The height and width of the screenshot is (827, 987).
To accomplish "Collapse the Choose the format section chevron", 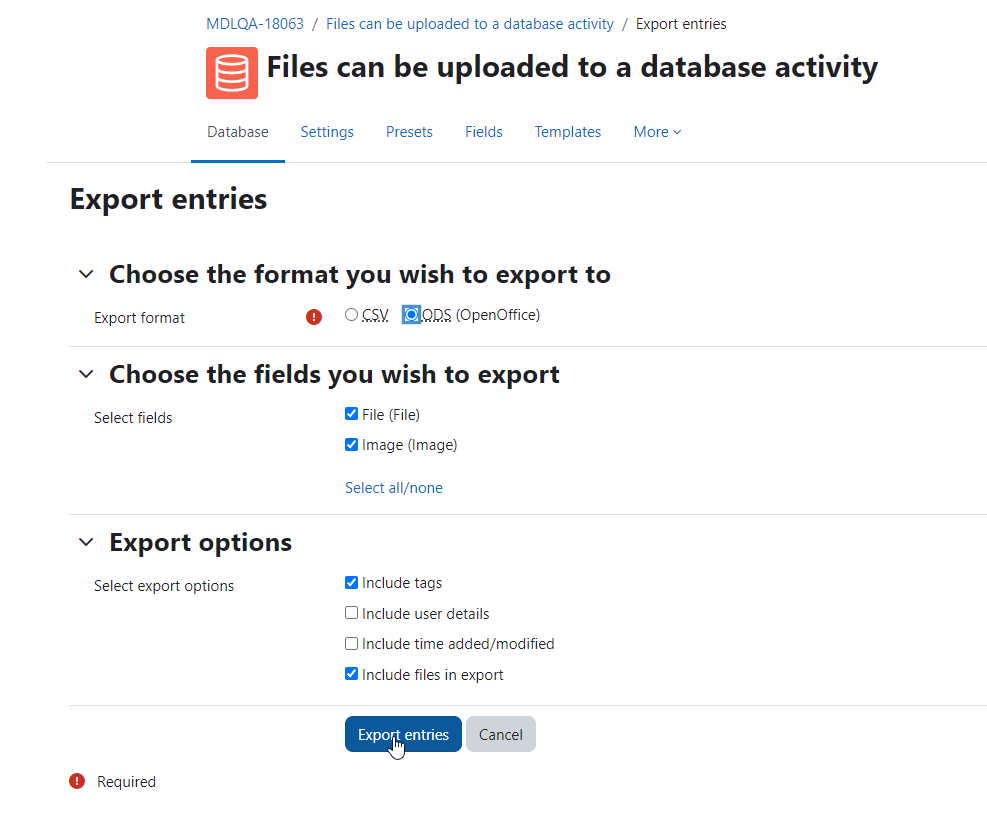I will [x=86, y=274].
